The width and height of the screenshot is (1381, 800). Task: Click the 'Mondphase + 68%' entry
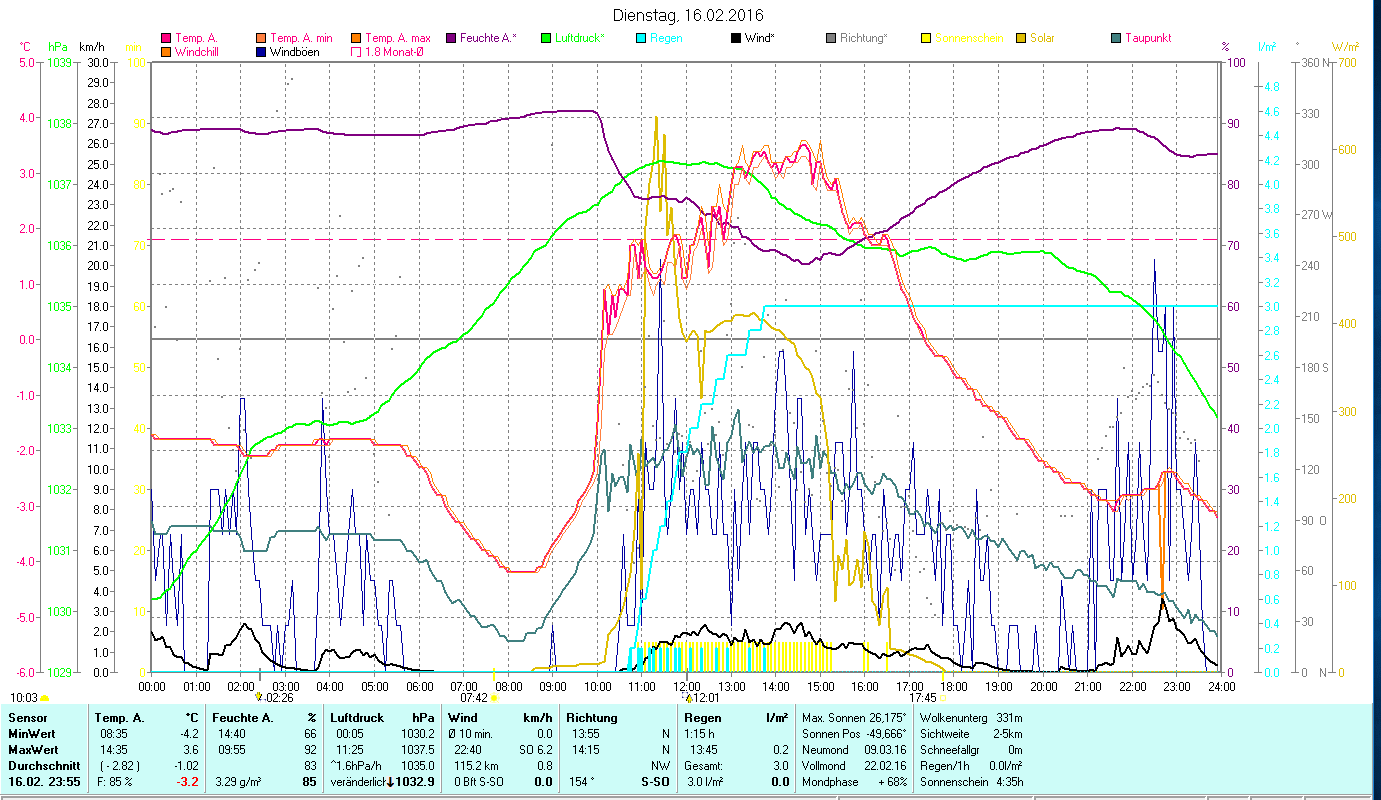pos(855,782)
